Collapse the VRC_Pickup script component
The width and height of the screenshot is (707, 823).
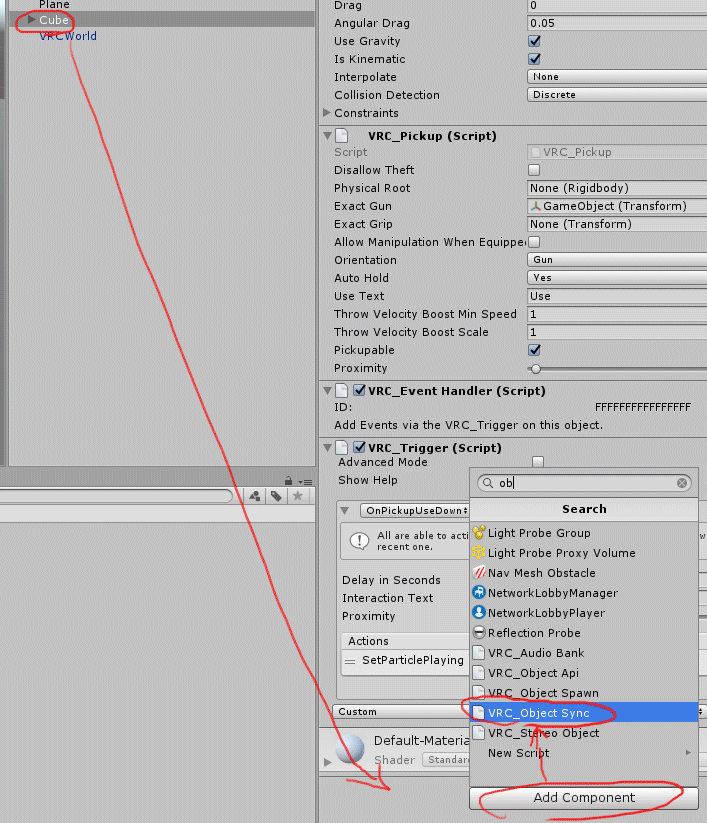click(x=328, y=136)
